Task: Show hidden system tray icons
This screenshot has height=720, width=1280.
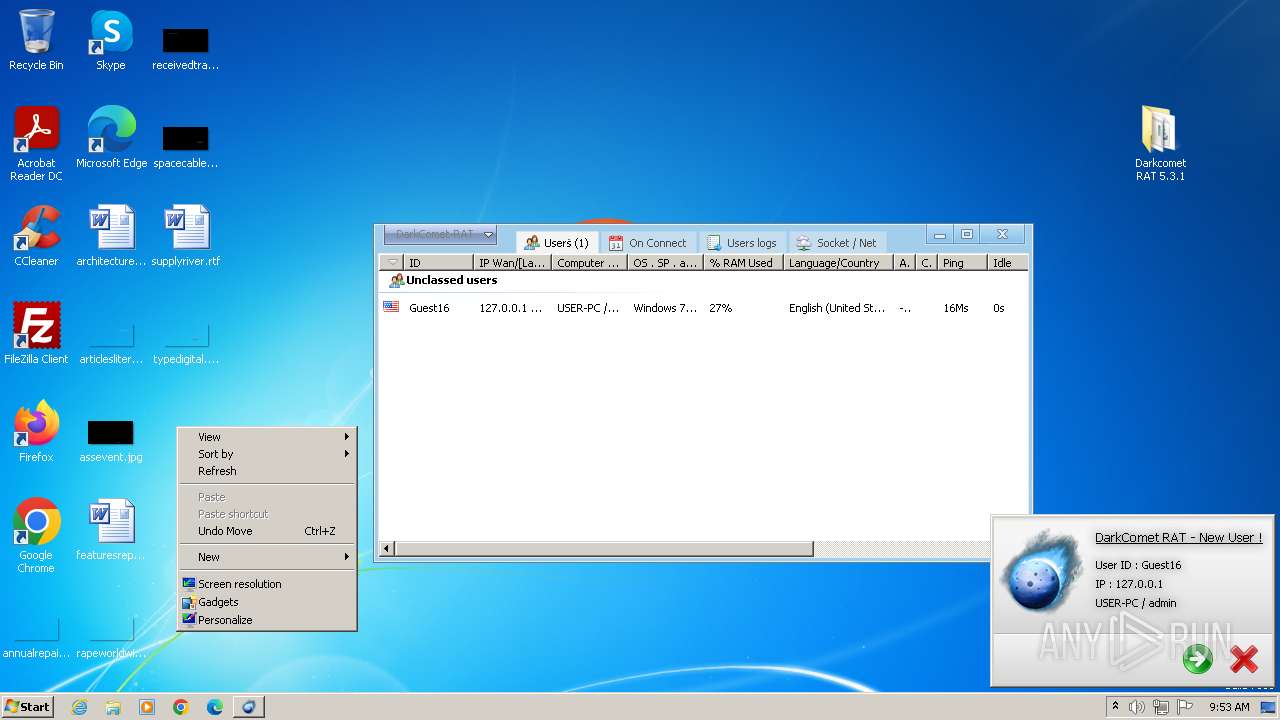Action: (1115, 707)
